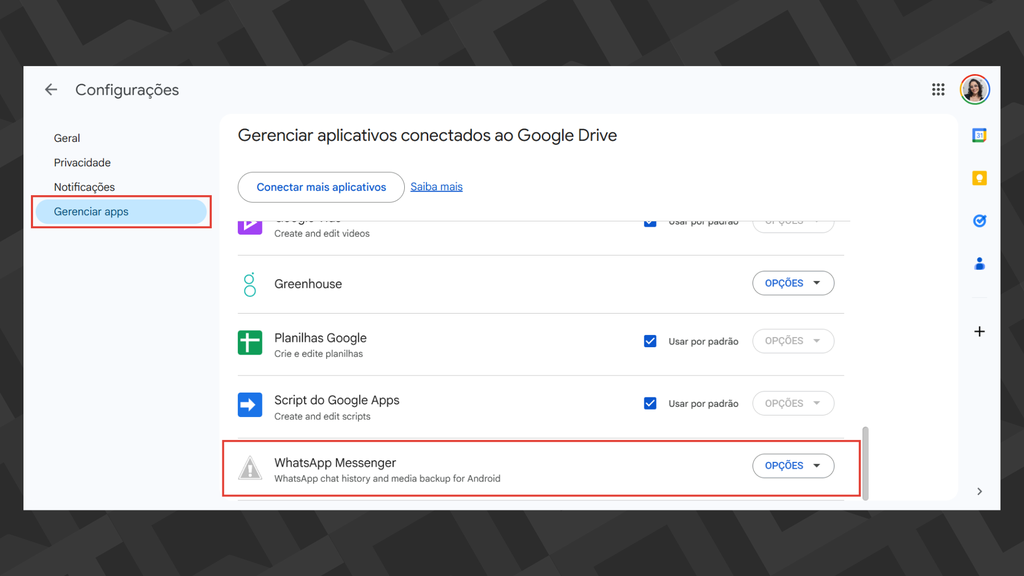
Task: Click the Planilhas Google green icon
Action: (x=249, y=342)
